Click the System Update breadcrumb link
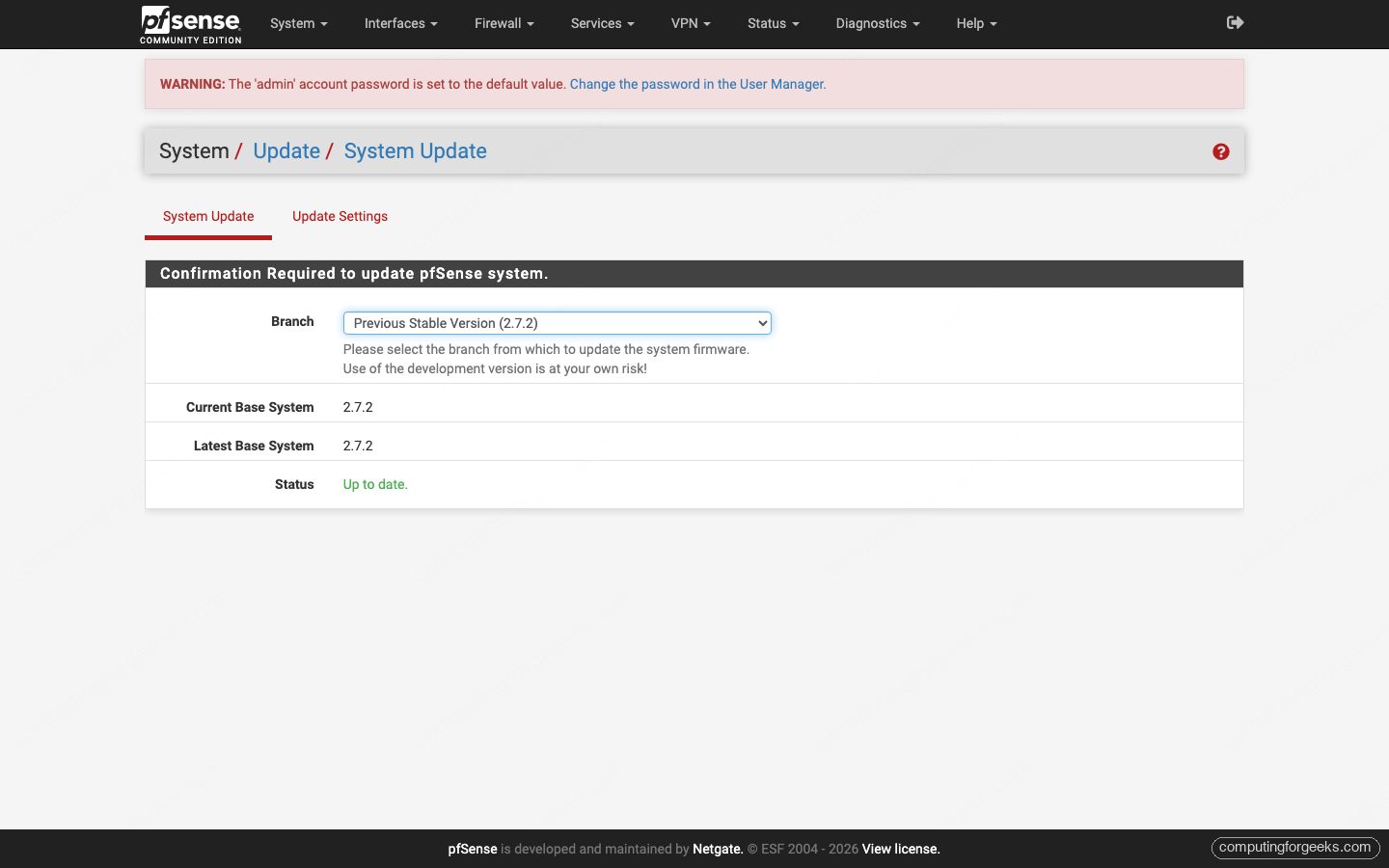Image resolution: width=1389 pixels, height=868 pixels. pyautogui.click(x=416, y=151)
